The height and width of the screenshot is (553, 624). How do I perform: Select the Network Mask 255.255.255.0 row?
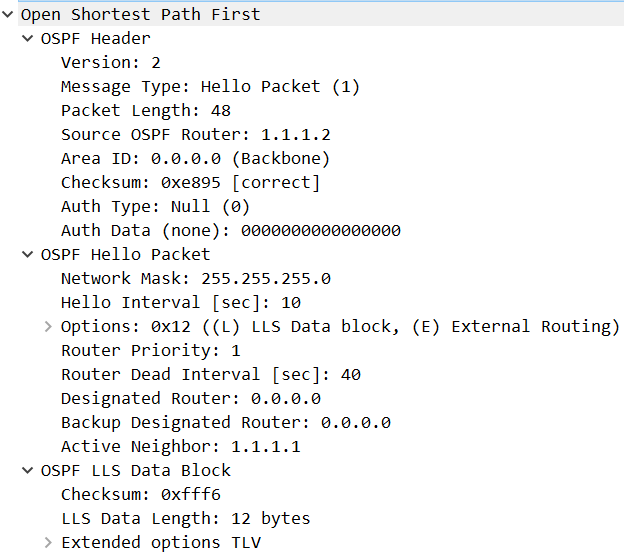tap(195, 278)
